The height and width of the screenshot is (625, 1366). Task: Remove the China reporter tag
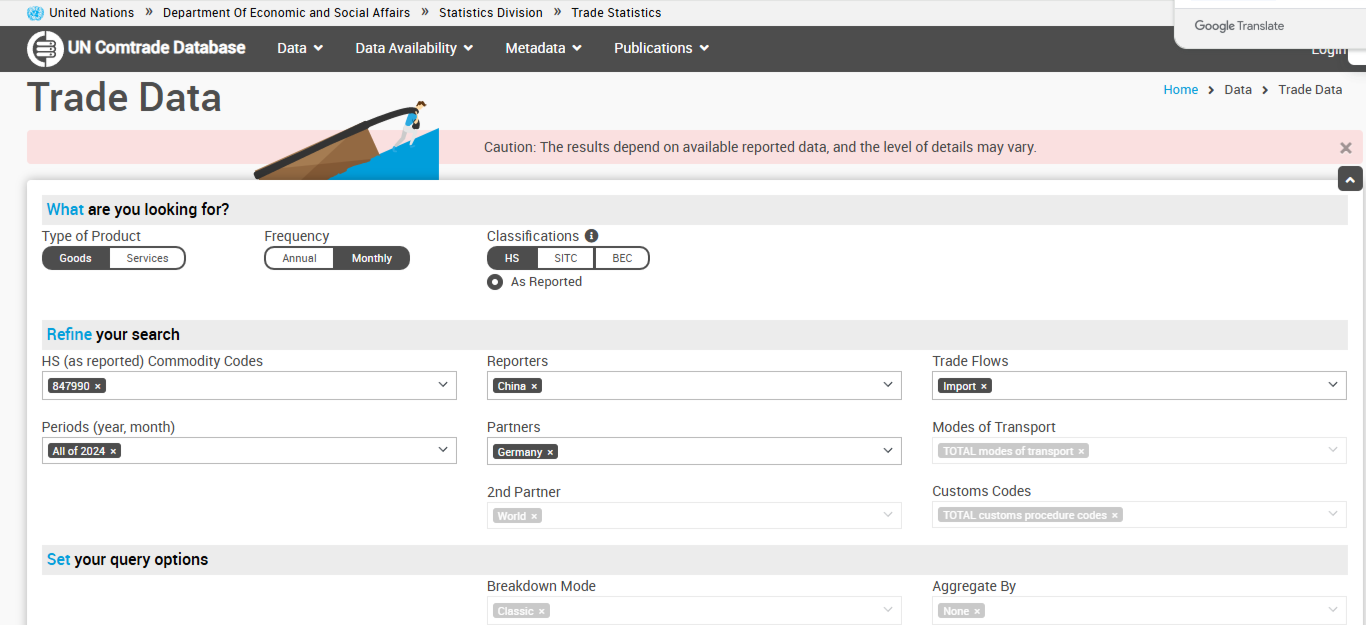[x=534, y=386]
